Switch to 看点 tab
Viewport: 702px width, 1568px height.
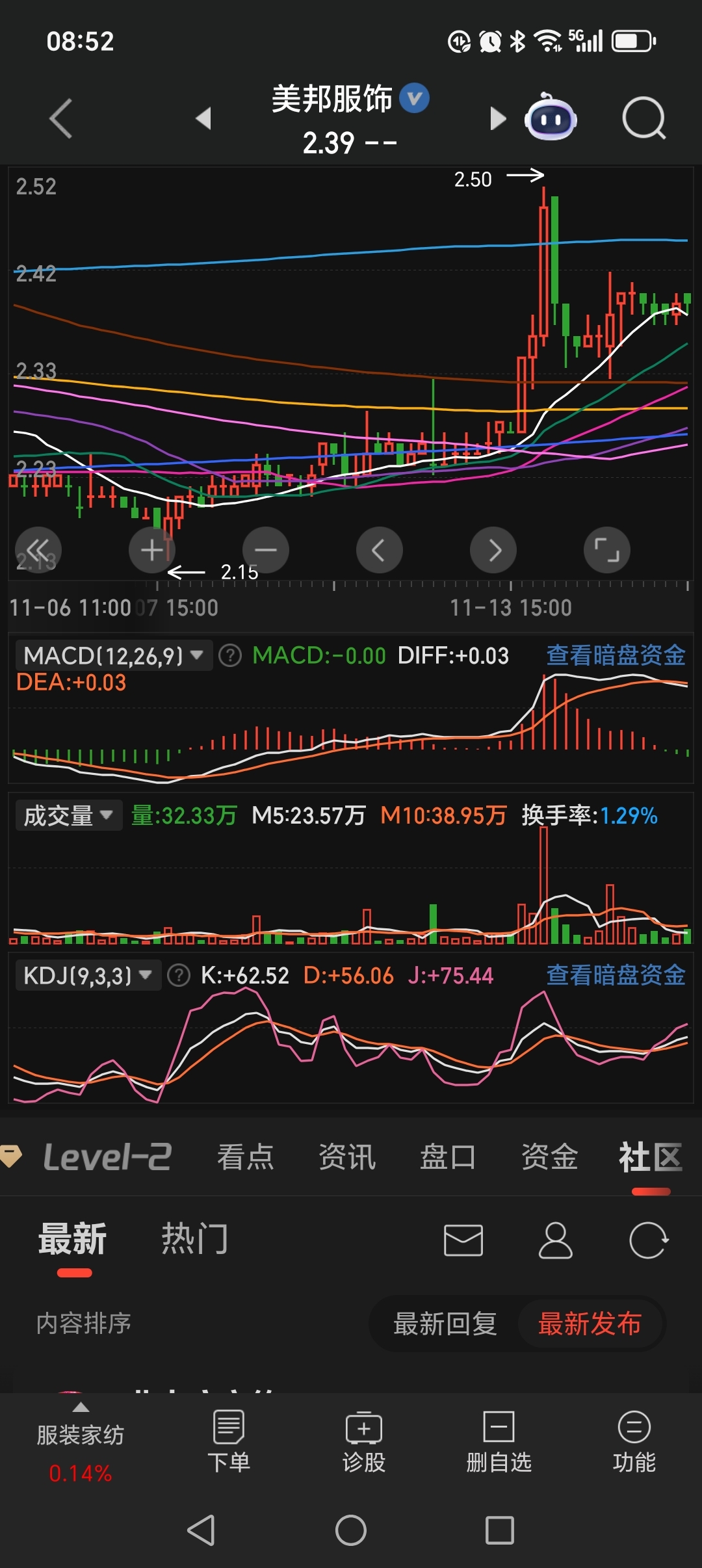point(246,1157)
